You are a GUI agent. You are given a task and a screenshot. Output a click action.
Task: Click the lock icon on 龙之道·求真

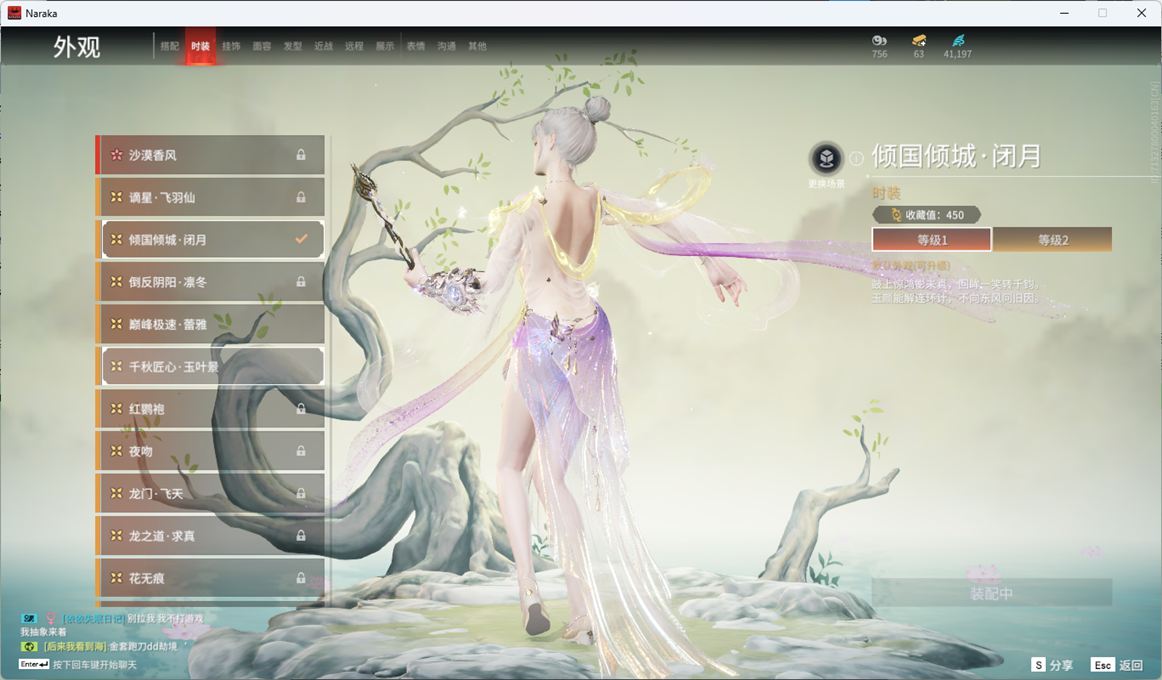click(301, 535)
